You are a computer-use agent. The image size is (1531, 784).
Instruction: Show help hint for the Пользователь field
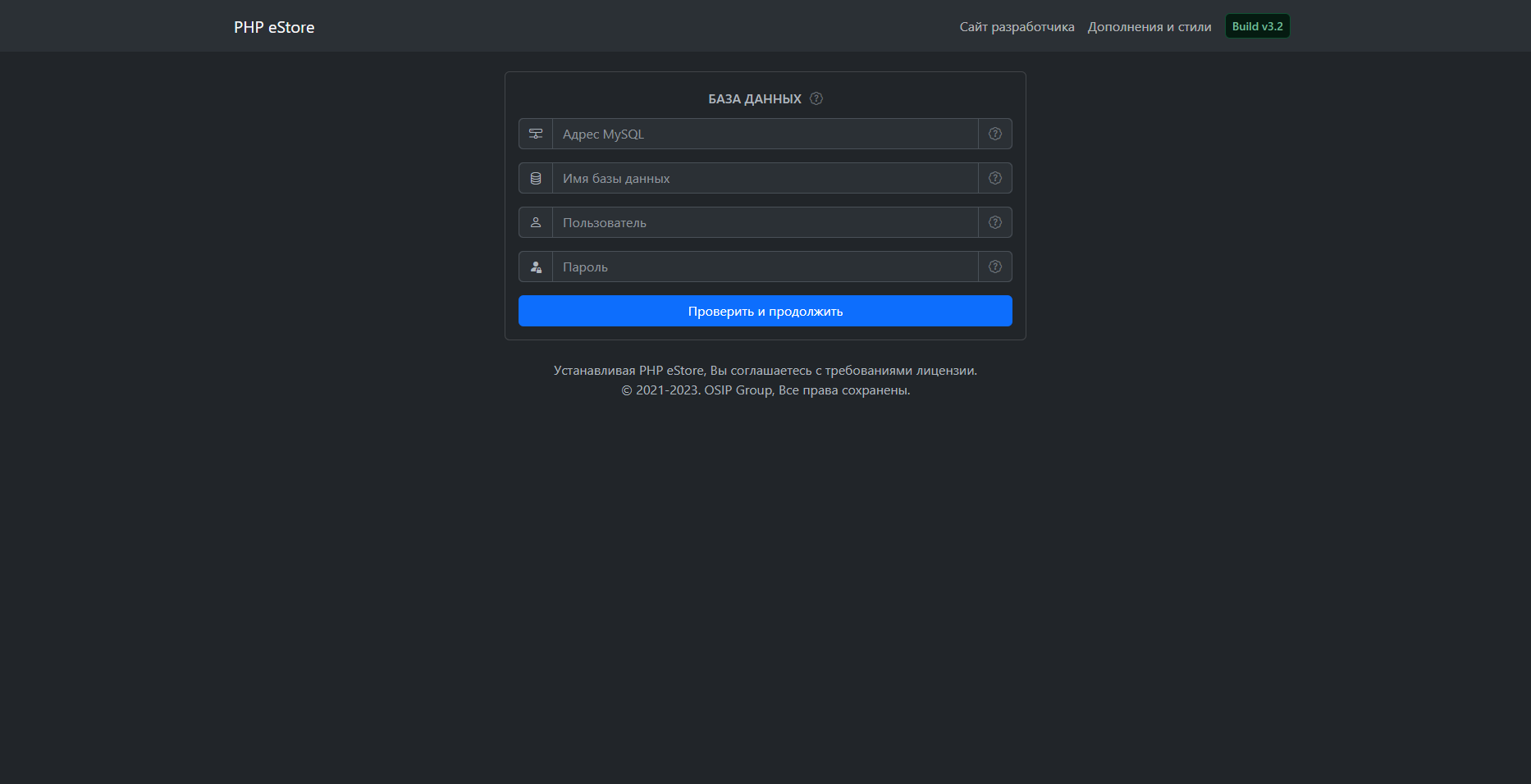[x=994, y=222]
